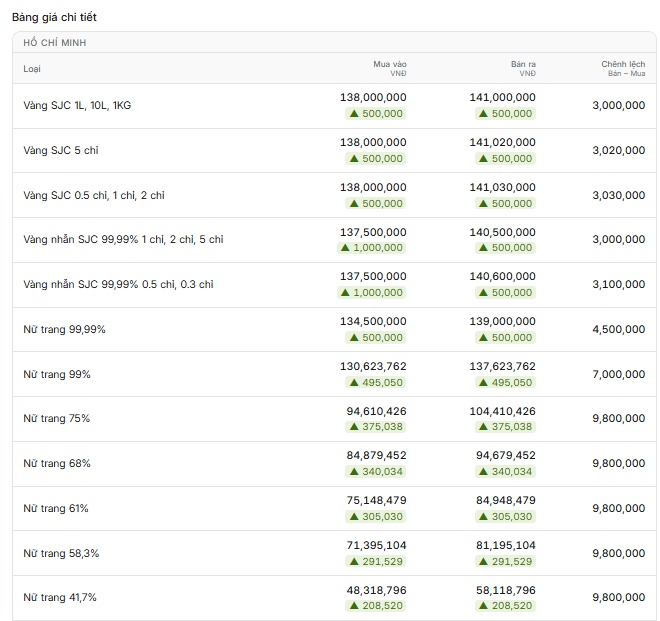Click the sell change badge 208,520
Viewport: 660px width, 621px height.
(x=506, y=606)
